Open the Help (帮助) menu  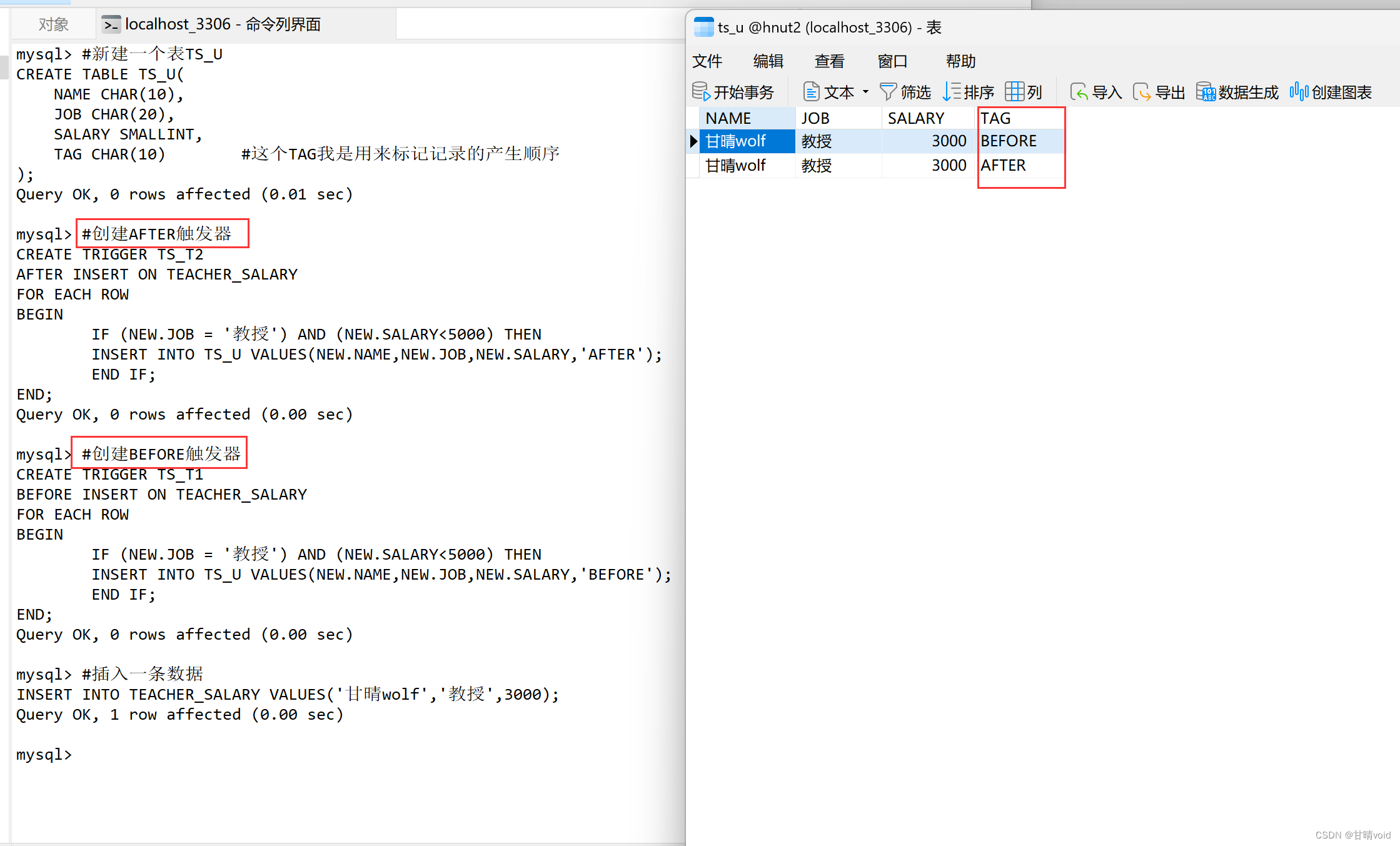[x=960, y=61]
